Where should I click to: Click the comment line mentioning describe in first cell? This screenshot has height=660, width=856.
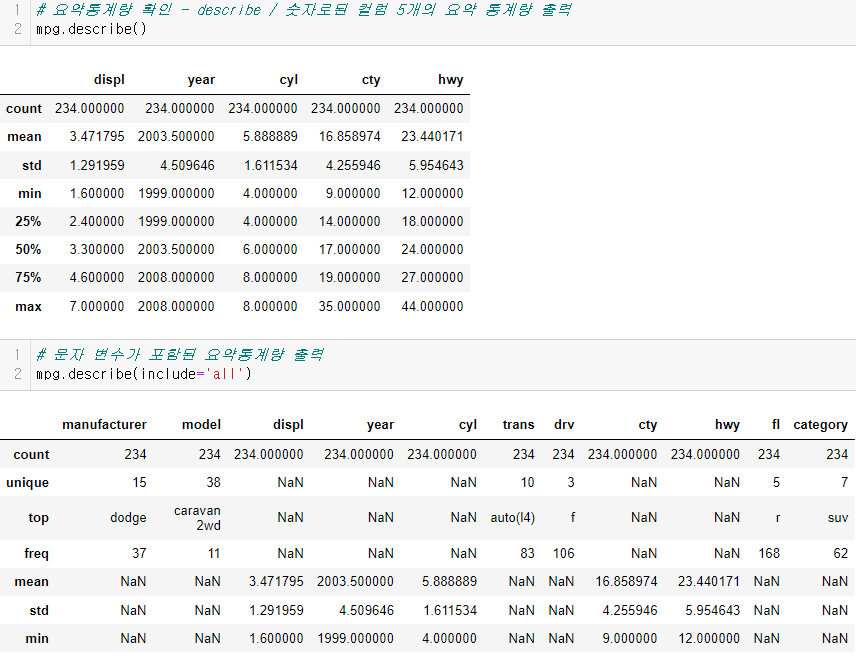coord(304,10)
